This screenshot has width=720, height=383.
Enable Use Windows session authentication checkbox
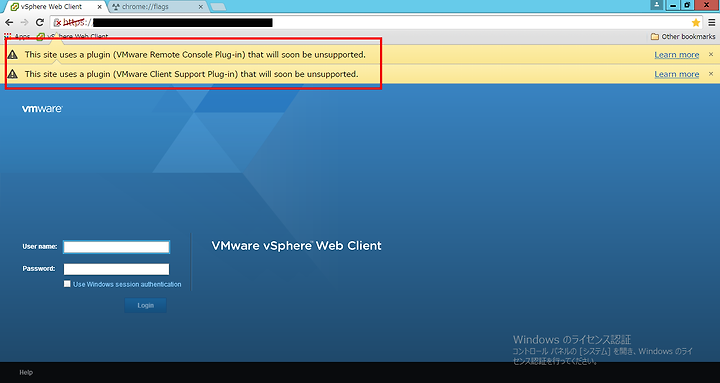pos(67,284)
